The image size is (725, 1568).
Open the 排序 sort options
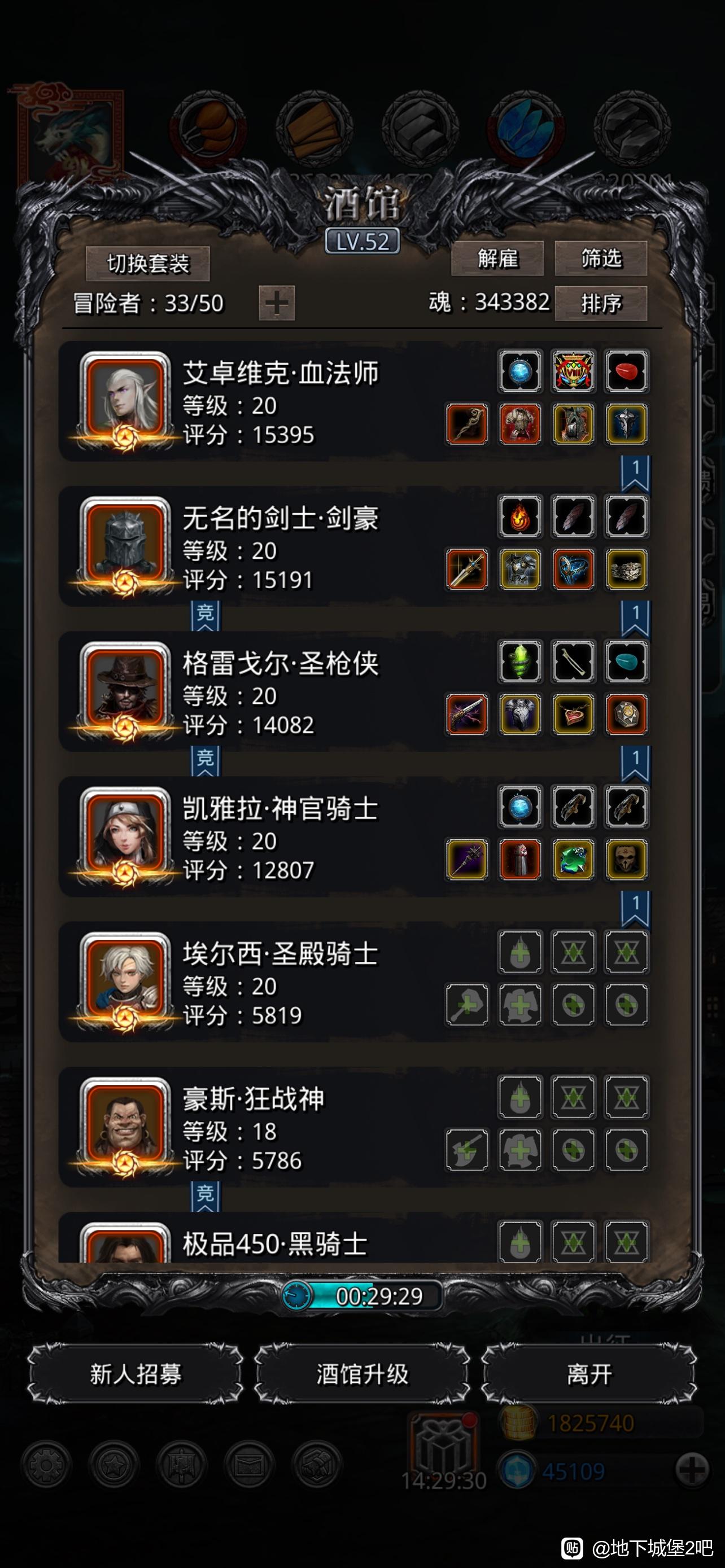pos(601,303)
